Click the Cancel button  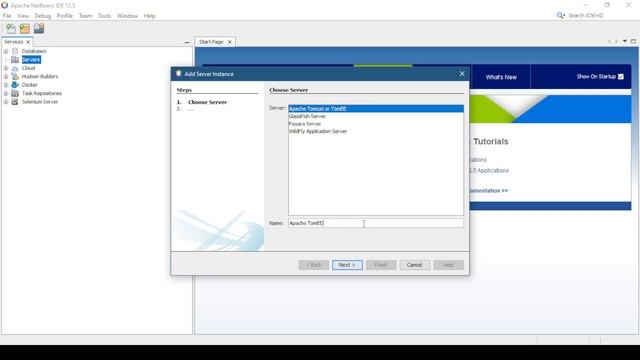pyautogui.click(x=414, y=265)
